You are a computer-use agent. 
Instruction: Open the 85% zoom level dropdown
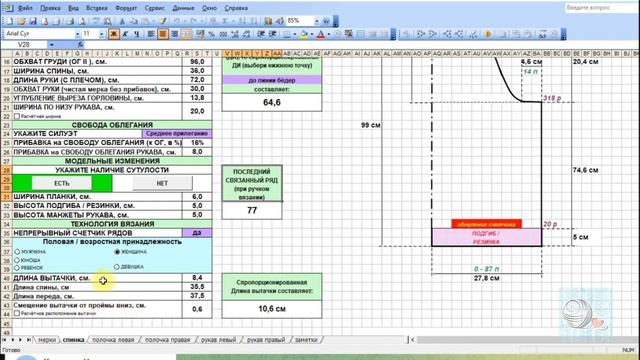[317, 21]
